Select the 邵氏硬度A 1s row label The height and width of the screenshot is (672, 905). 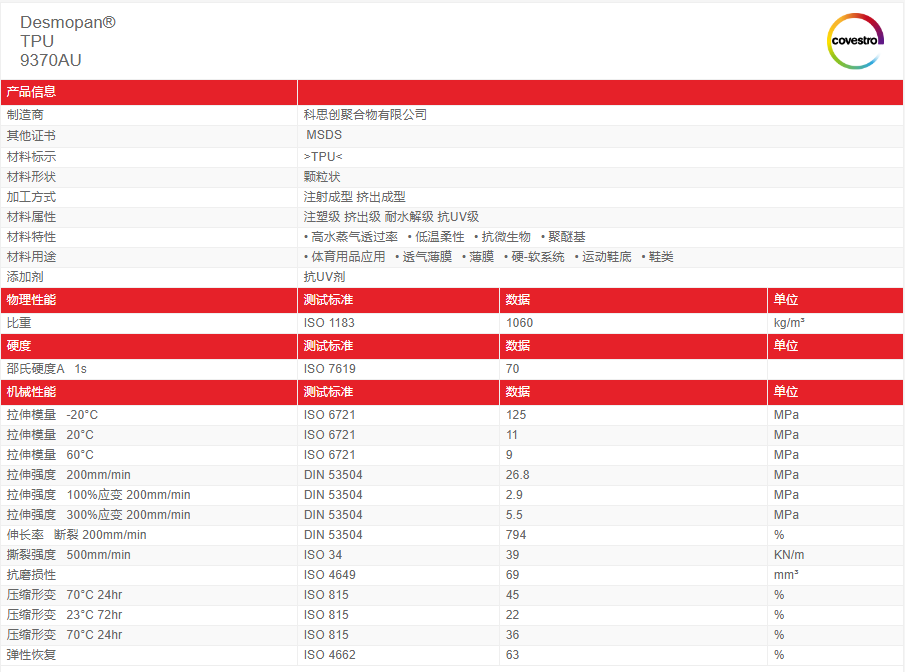pos(46,369)
